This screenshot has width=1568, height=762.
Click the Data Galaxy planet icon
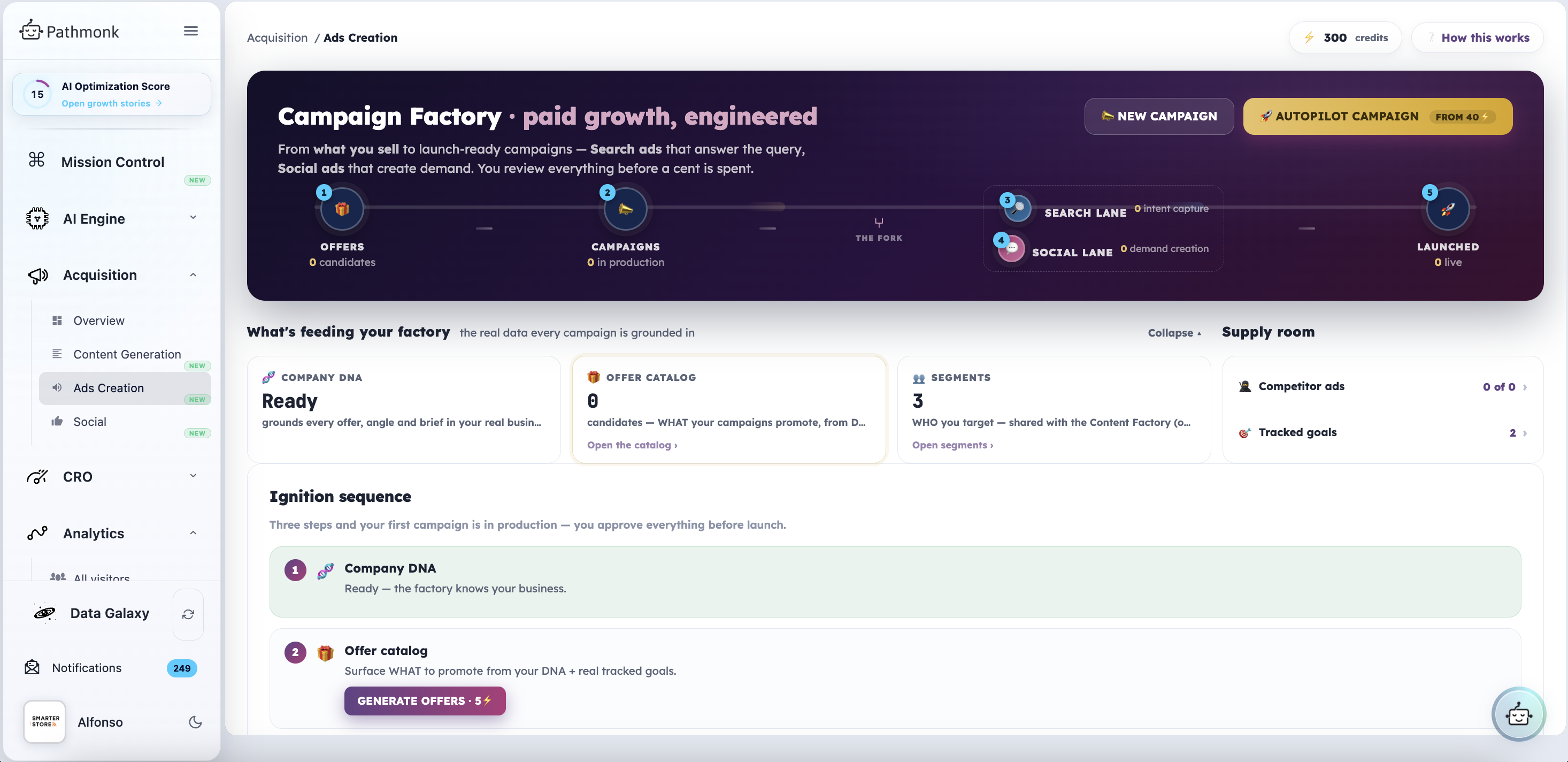[44, 613]
